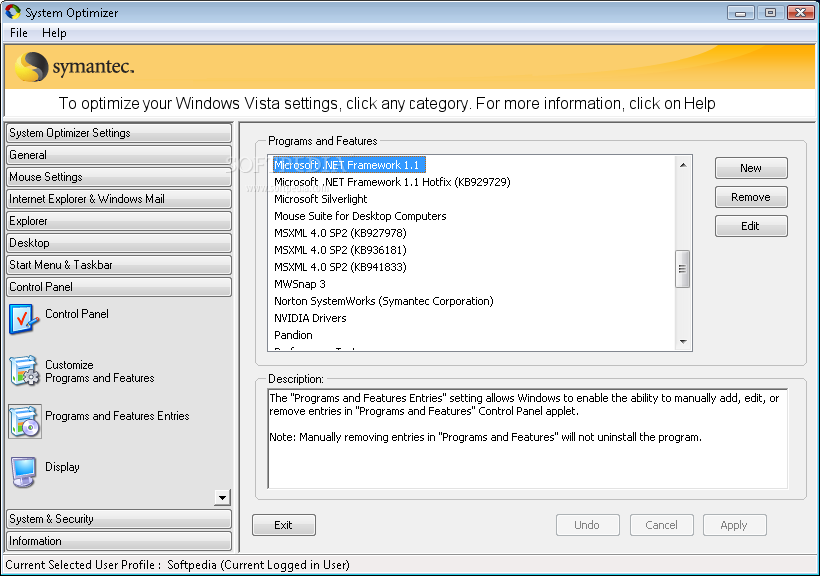Click the New button
820x576 pixels.
(751, 168)
